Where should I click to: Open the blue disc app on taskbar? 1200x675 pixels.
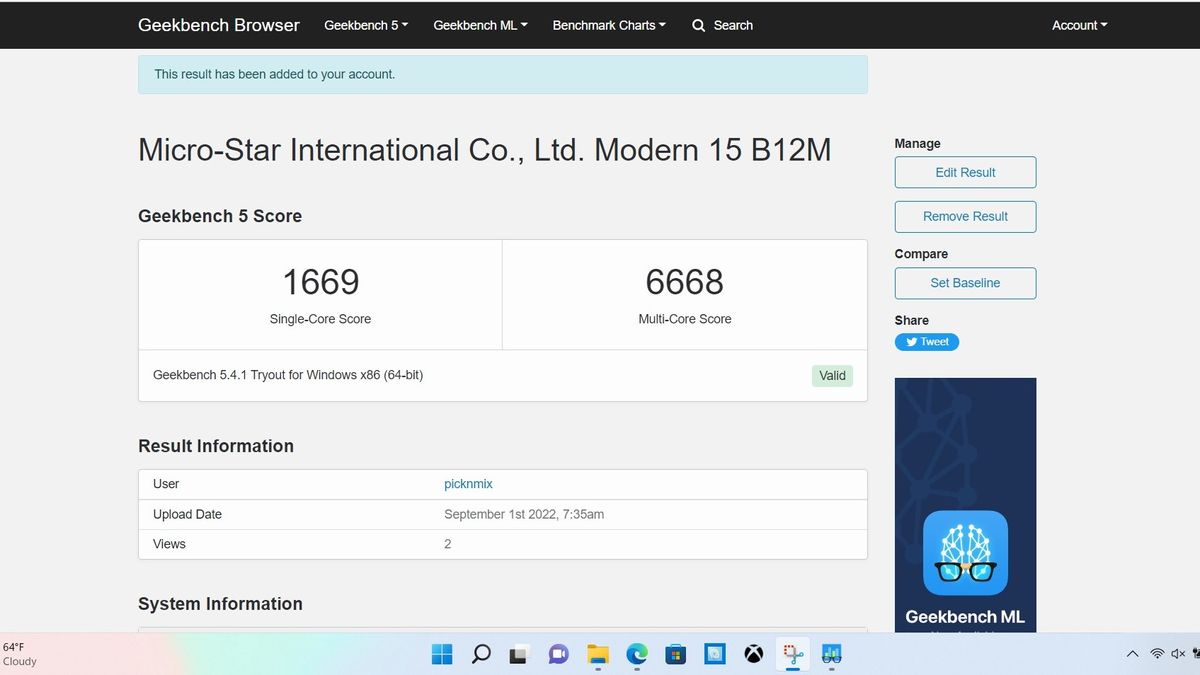(715, 654)
